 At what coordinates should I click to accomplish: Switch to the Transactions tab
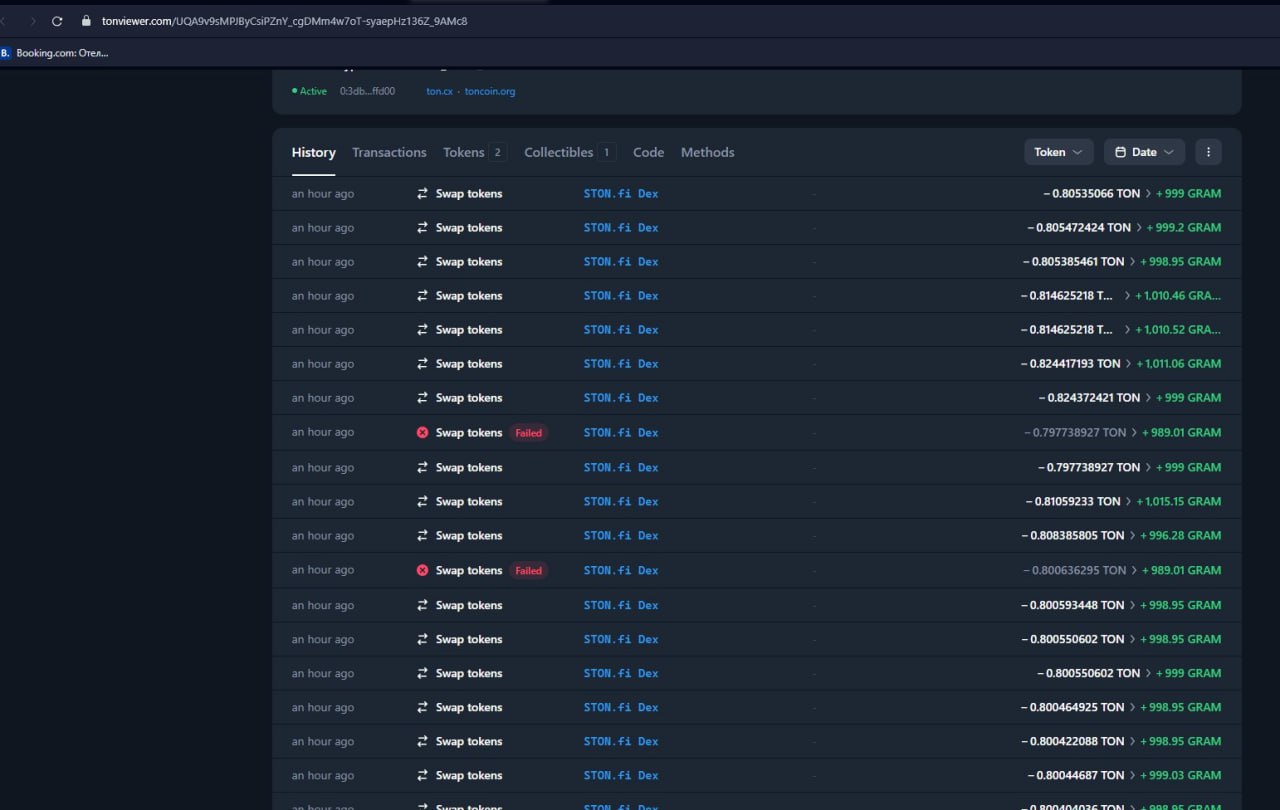click(x=389, y=153)
